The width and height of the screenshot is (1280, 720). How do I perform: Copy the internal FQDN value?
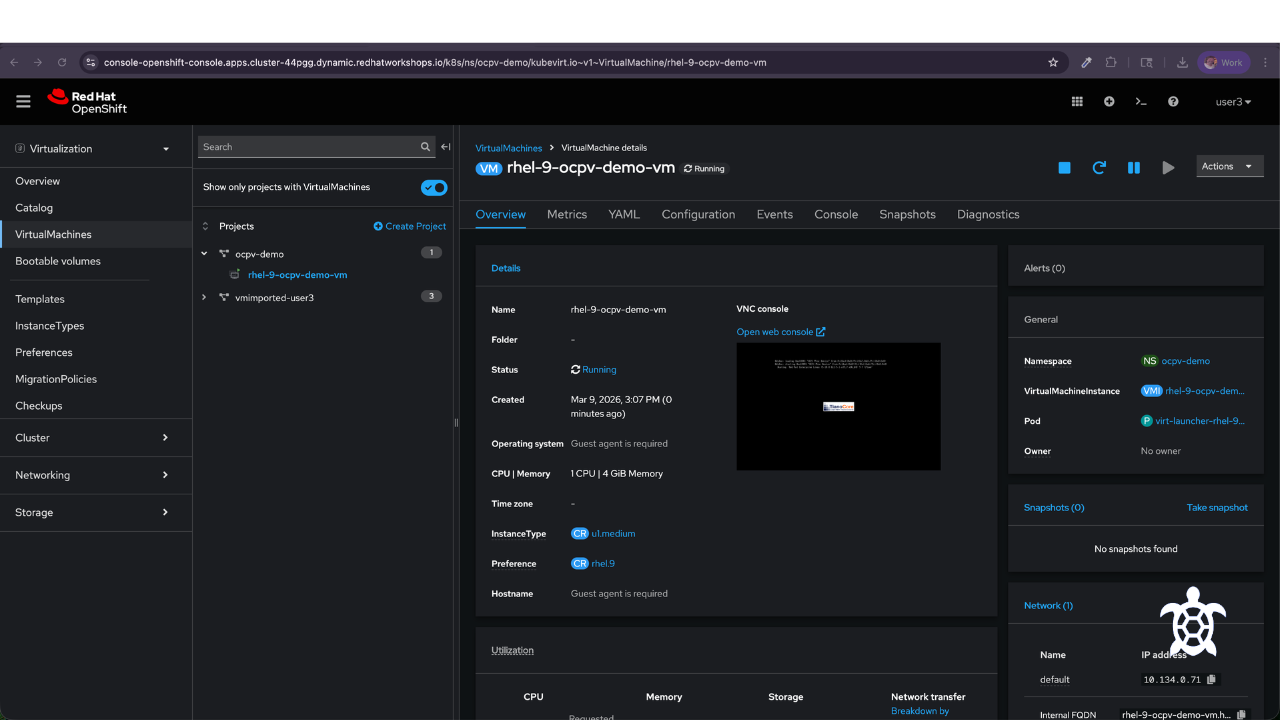click(x=1242, y=715)
